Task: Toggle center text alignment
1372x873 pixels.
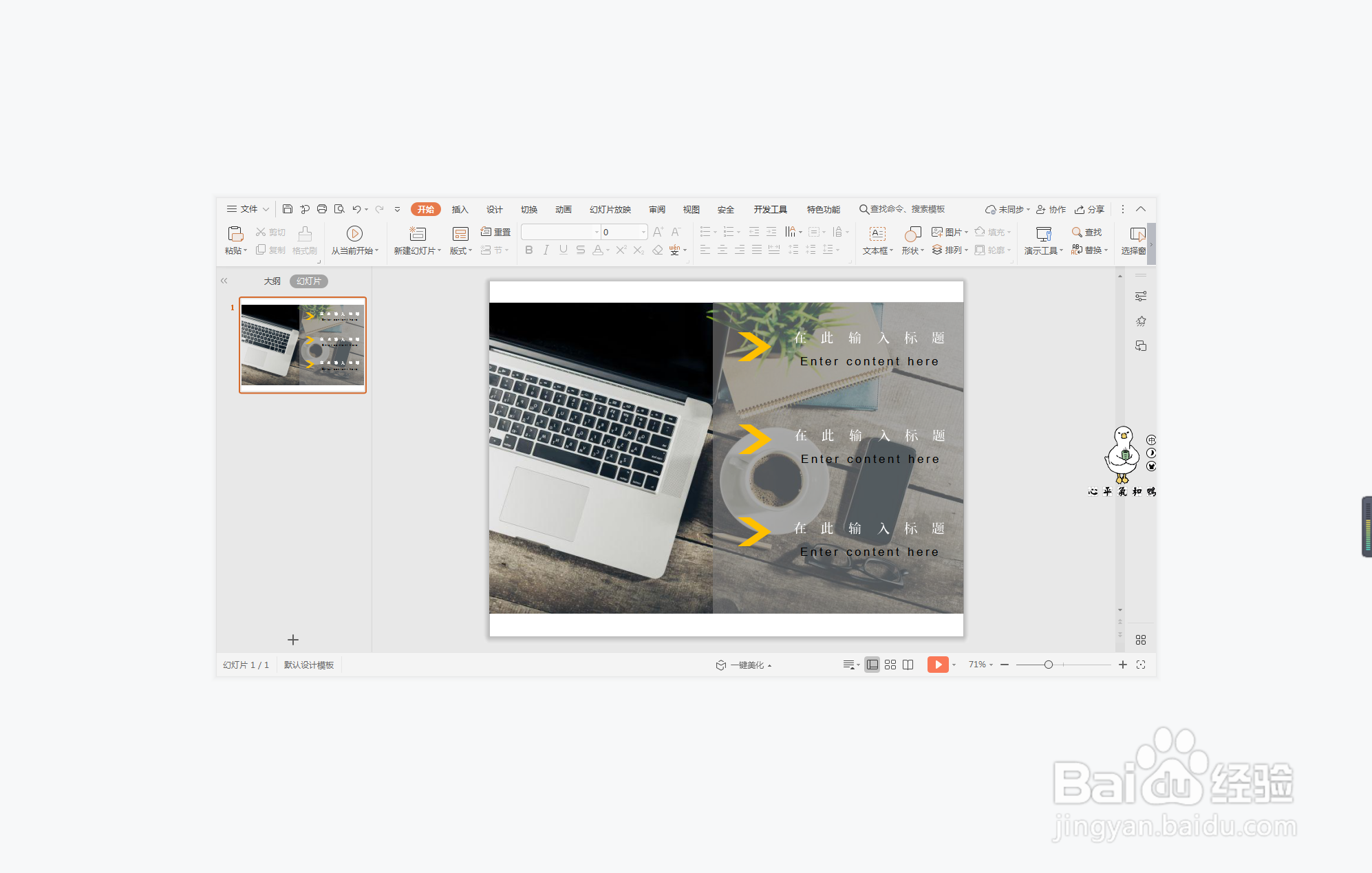Action: [x=722, y=250]
